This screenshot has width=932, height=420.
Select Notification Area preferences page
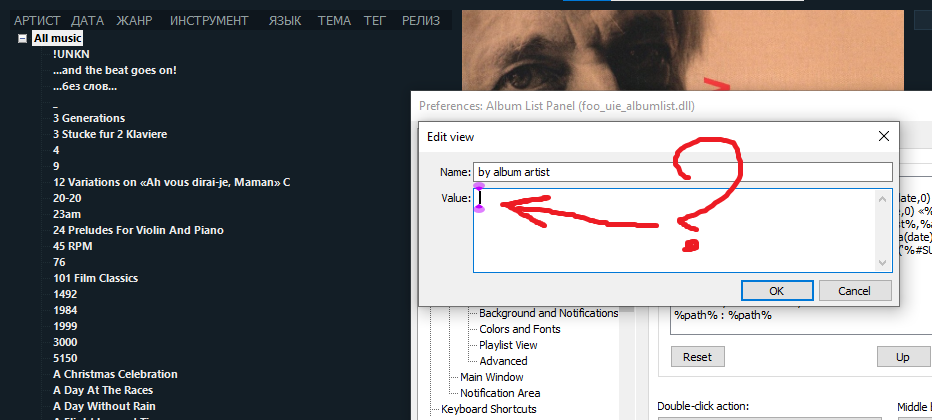pyautogui.click(x=500, y=393)
